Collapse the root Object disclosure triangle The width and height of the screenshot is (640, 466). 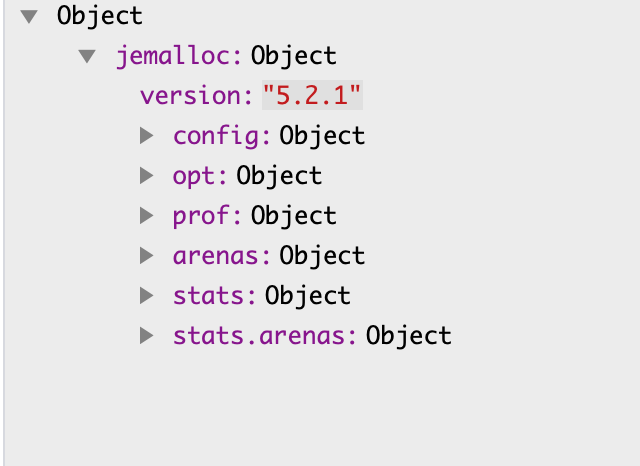pyautogui.click(x=28, y=16)
